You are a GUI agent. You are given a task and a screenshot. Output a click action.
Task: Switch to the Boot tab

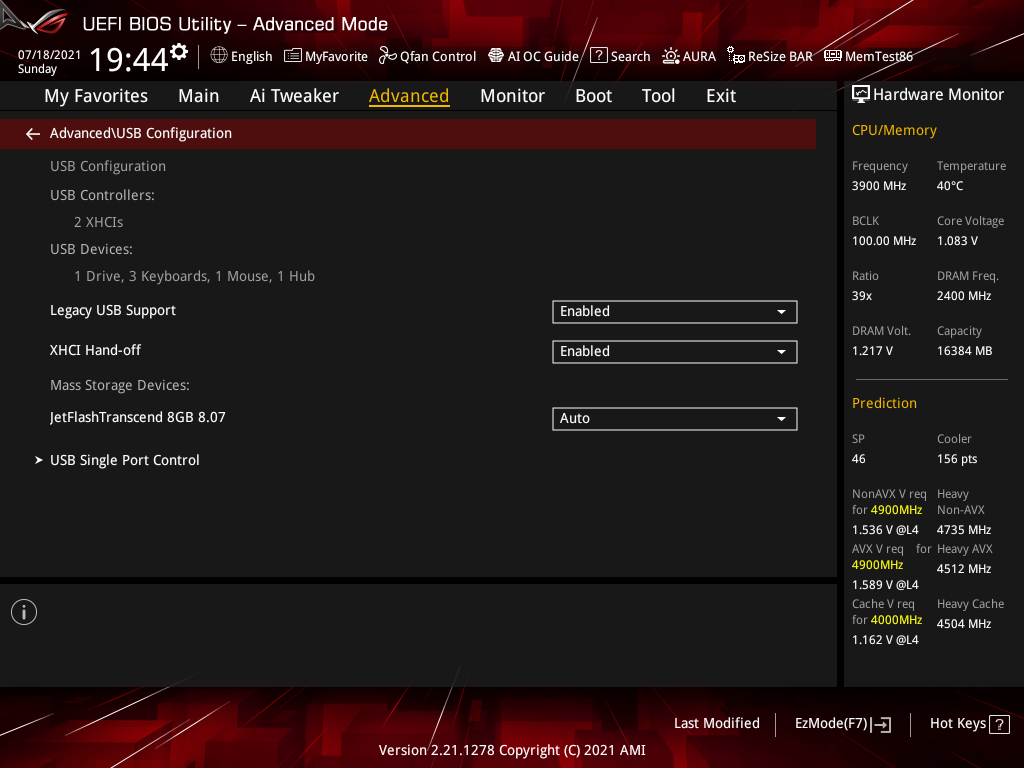pyautogui.click(x=593, y=95)
